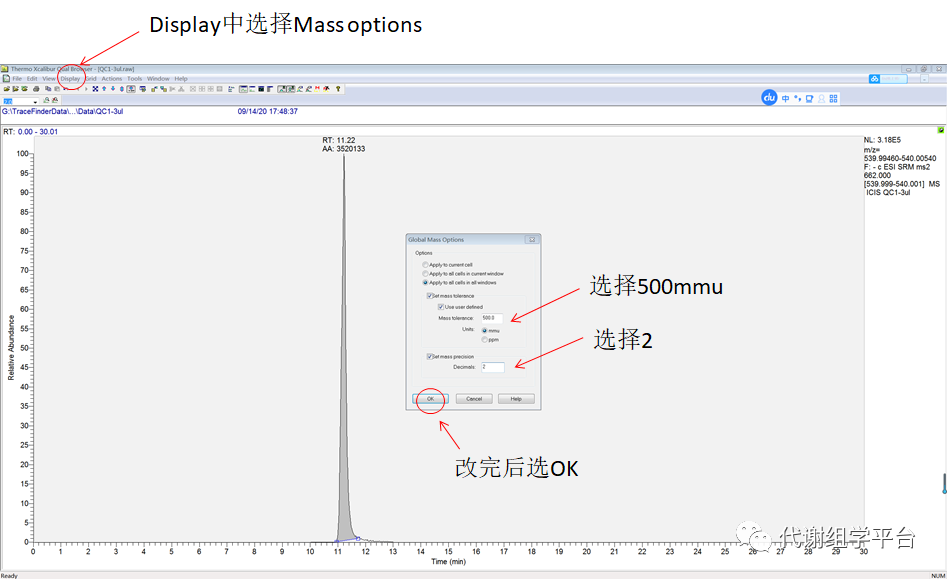The height and width of the screenshot is (579, 947).
Task: Open the Help menu
Action: (181, 78)
